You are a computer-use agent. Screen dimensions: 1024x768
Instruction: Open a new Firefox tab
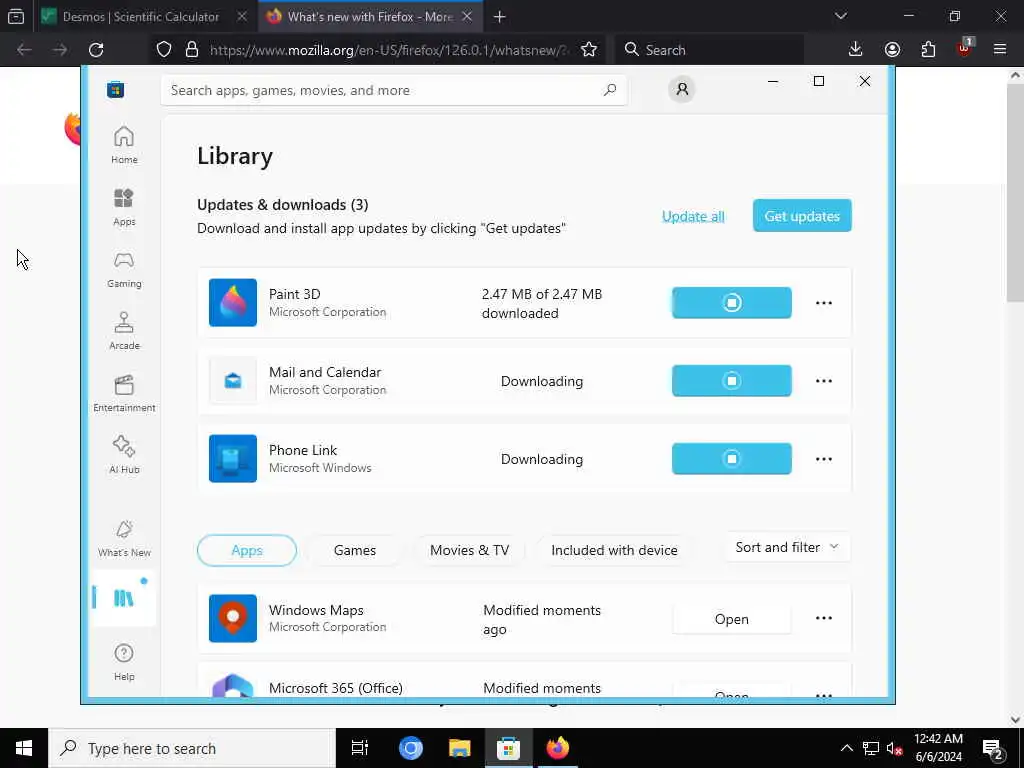point(500,17)
